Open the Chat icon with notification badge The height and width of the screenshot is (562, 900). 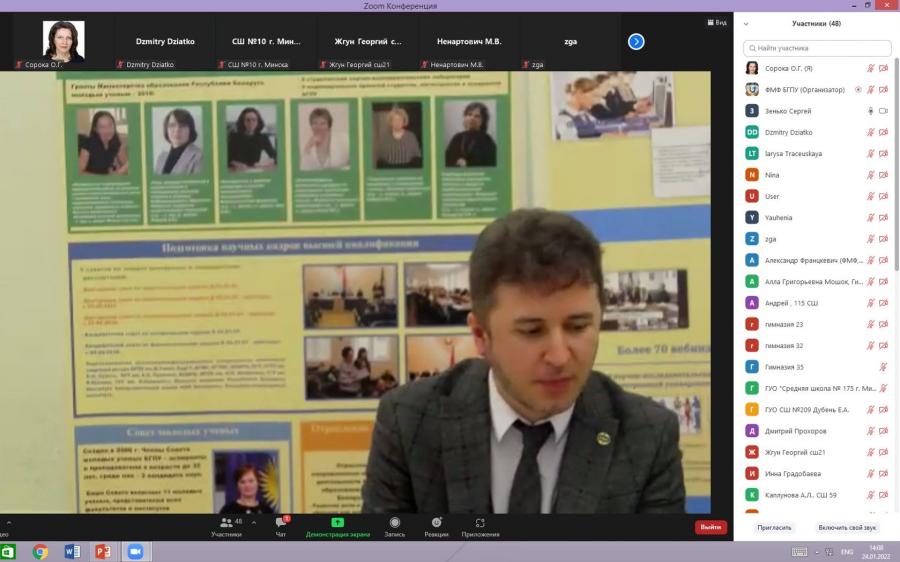[x=281, y=522]
